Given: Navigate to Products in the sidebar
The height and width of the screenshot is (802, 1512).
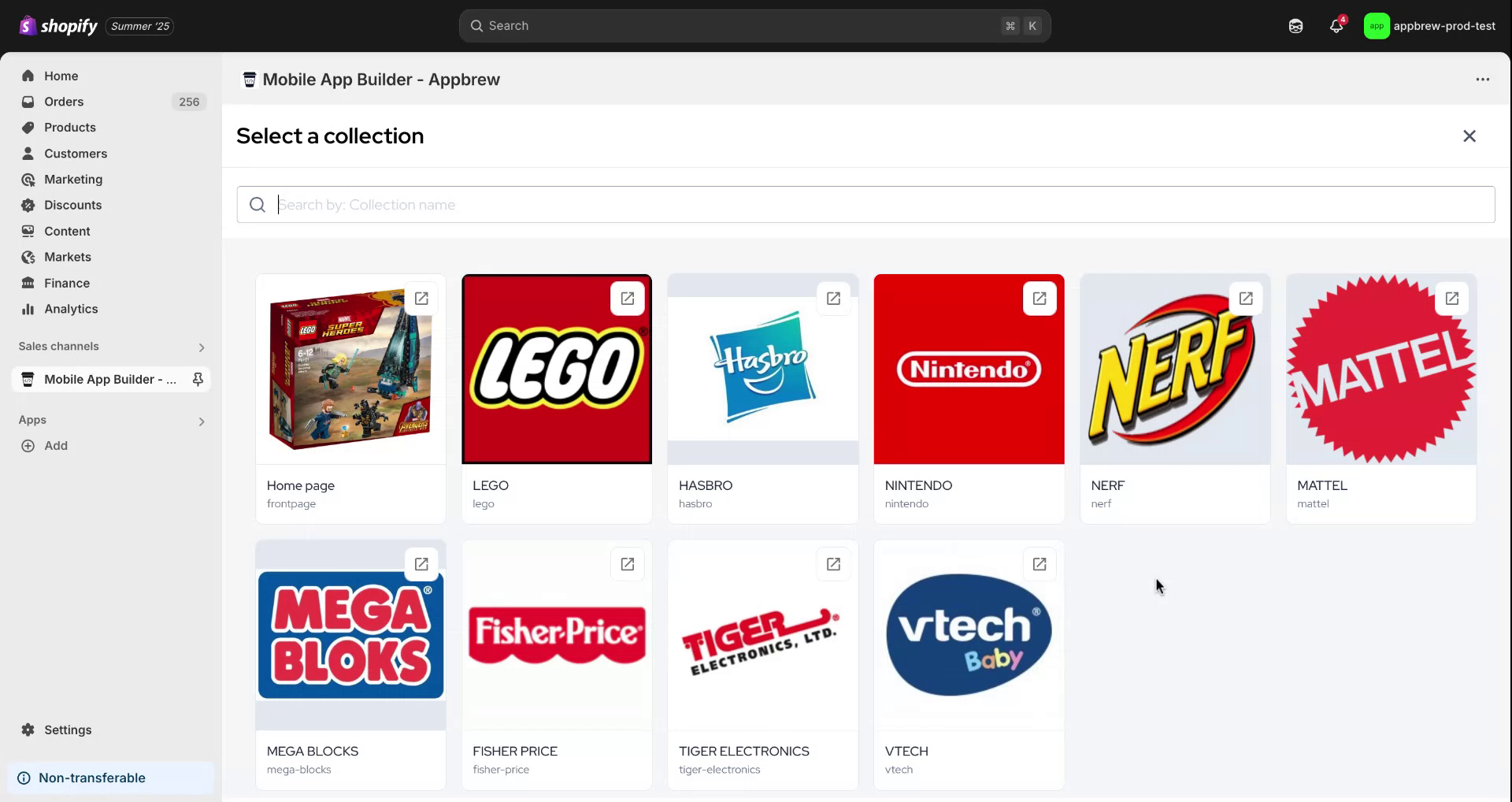Looking at the screenshot, I should coord(70,128).
